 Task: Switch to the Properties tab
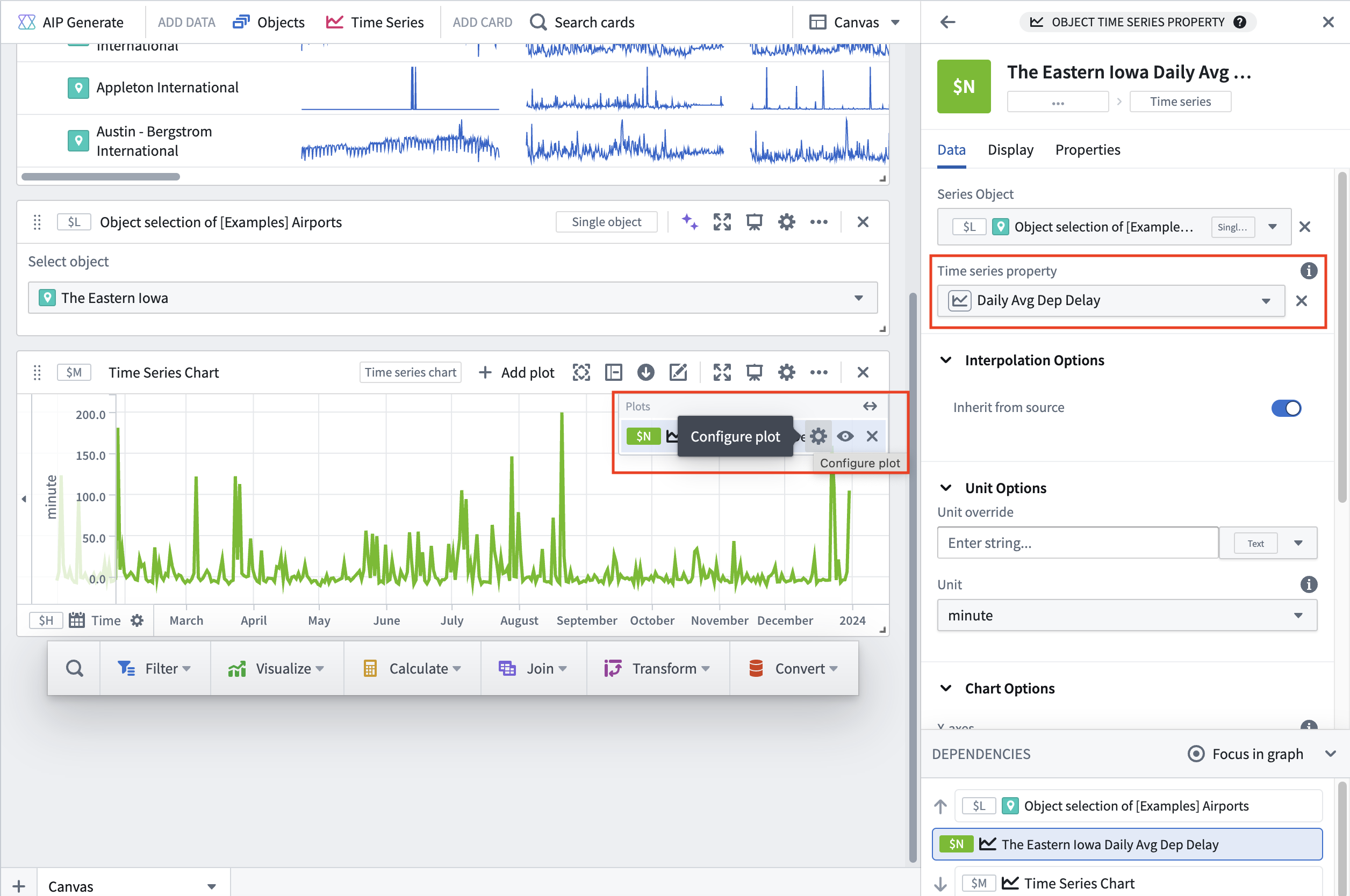coord(1088,150)
